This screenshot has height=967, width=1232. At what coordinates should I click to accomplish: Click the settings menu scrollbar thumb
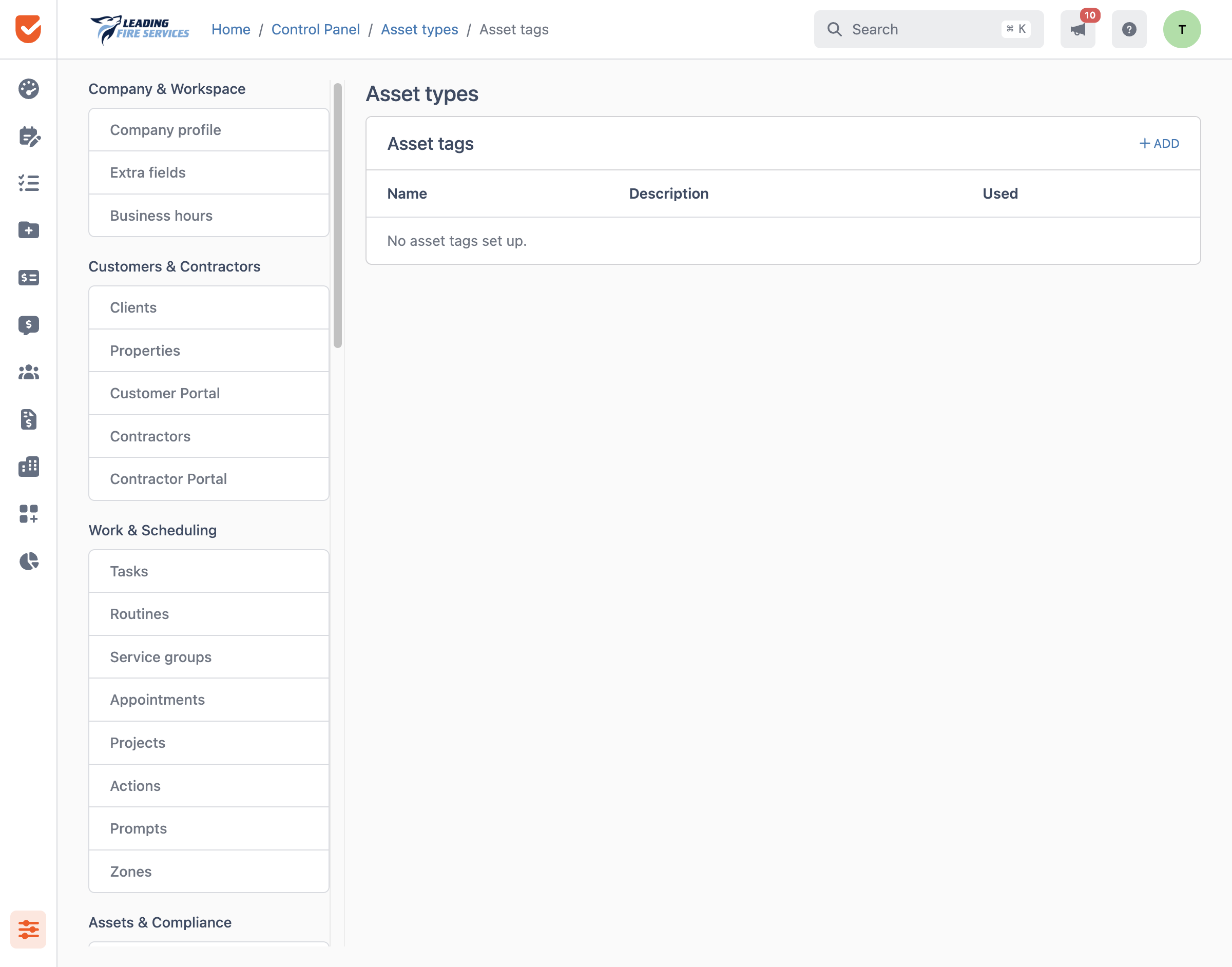(338, 216)
